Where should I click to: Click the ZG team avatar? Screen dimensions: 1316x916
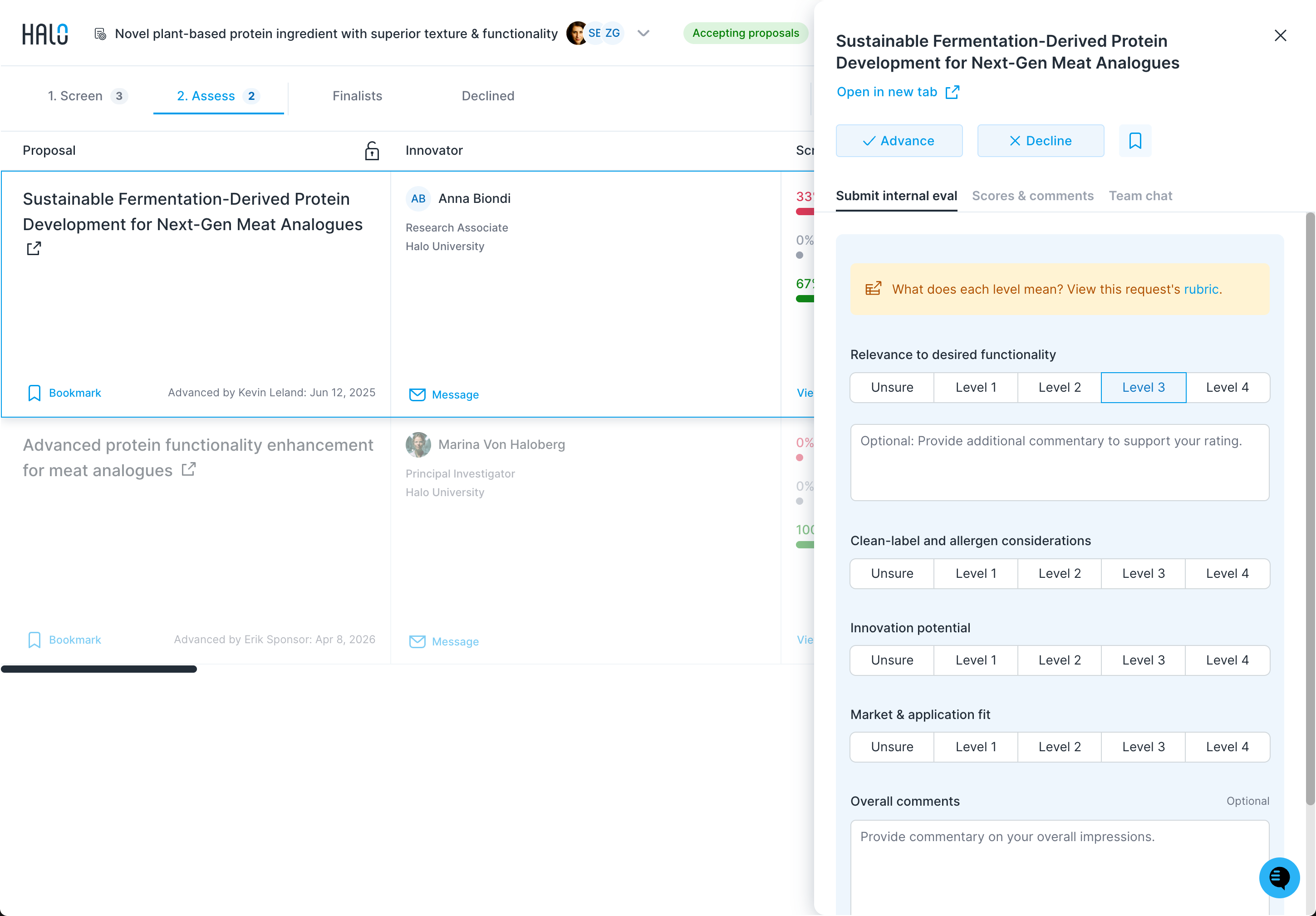pos(613,33)
